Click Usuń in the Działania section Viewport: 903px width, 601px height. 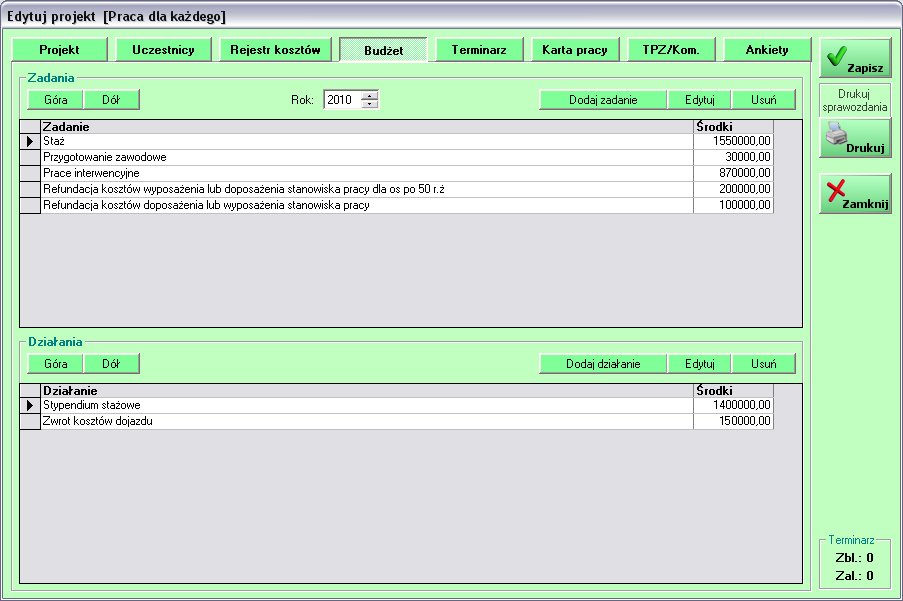pos(764,363)
